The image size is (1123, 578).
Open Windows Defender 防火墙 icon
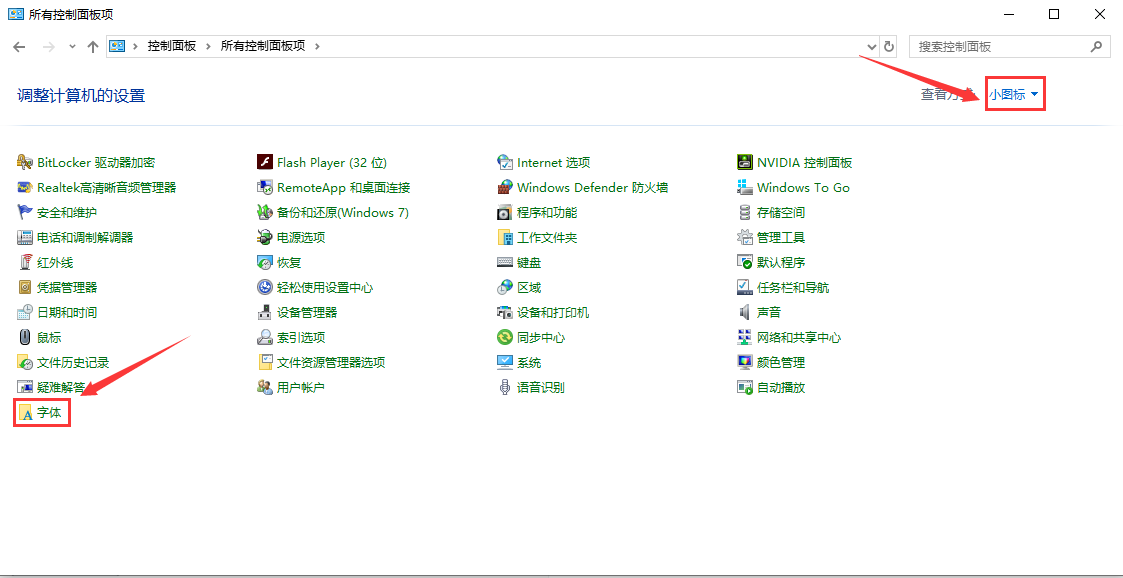pyautogui.click(x=505, y=187)
